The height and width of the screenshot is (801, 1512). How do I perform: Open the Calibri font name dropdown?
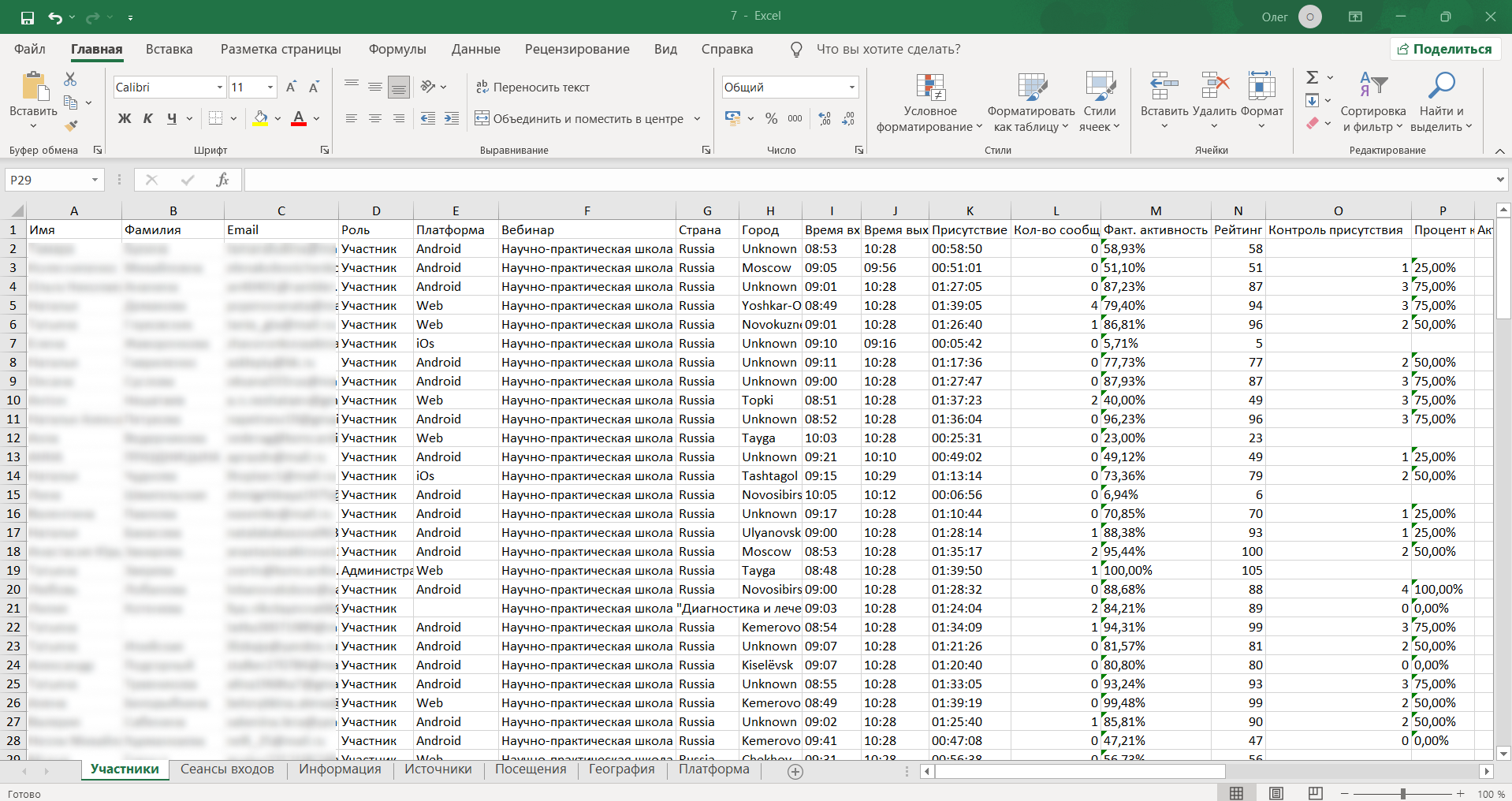(220, 88)
